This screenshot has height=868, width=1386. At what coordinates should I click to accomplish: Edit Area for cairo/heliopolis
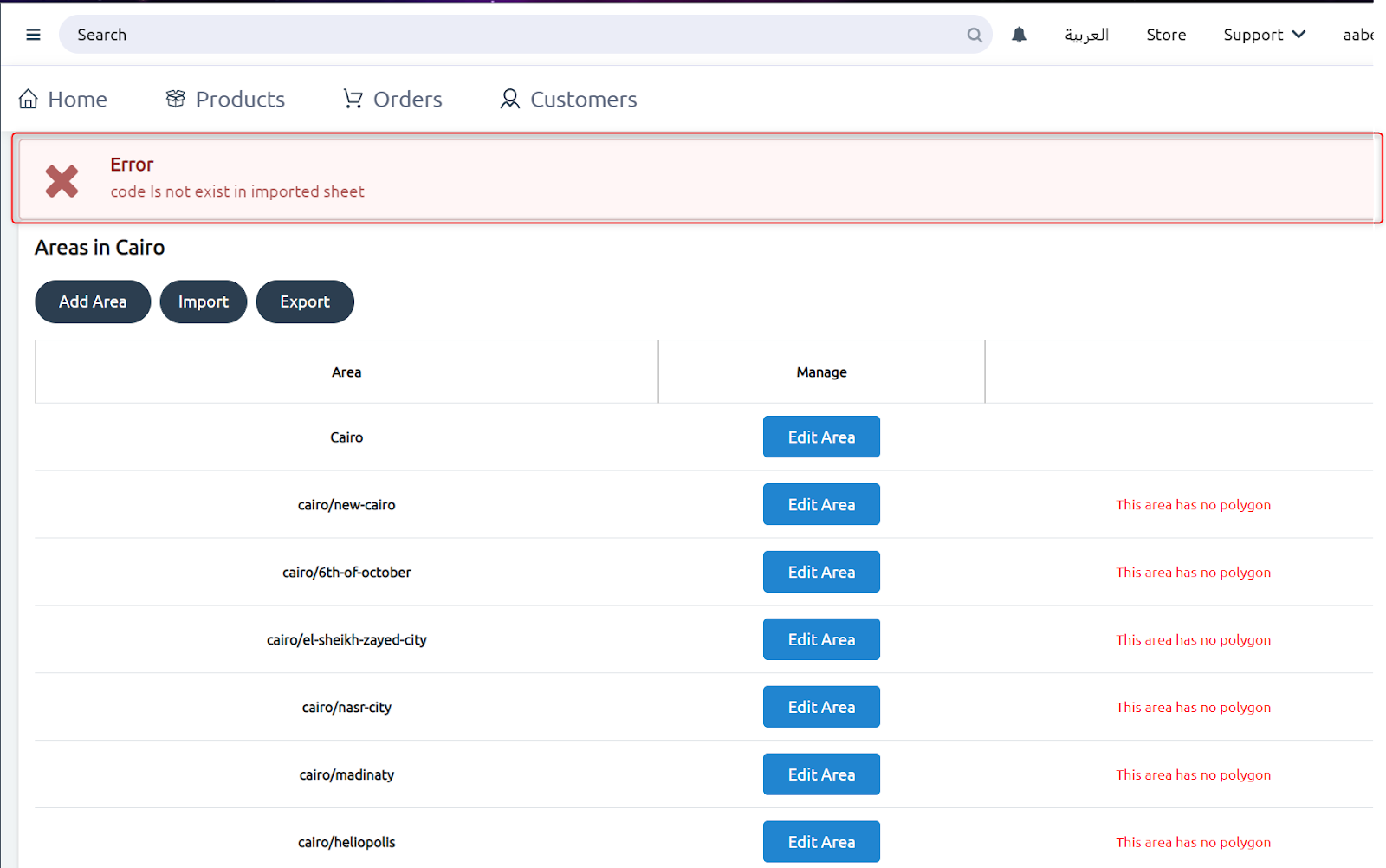(821, 842)
